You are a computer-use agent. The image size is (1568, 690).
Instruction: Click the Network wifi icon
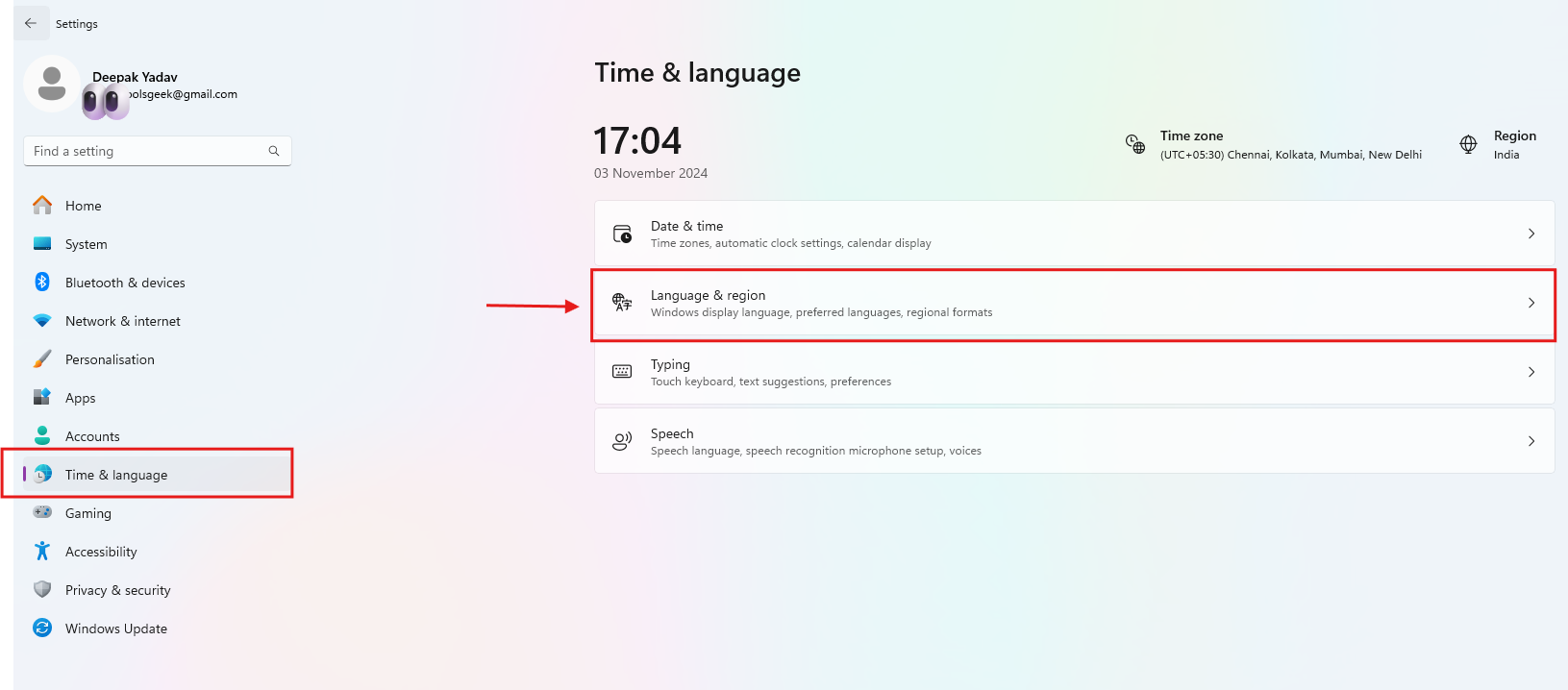coord(42,321)
